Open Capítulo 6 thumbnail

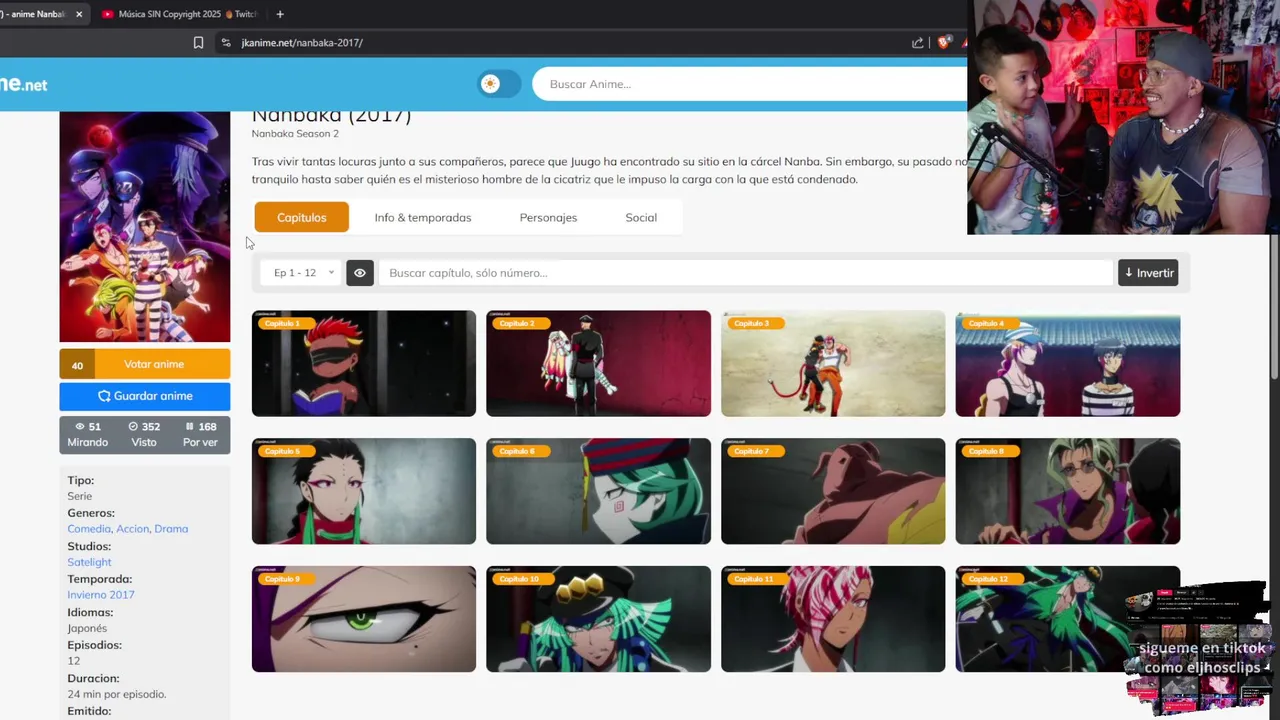[598, 491]
